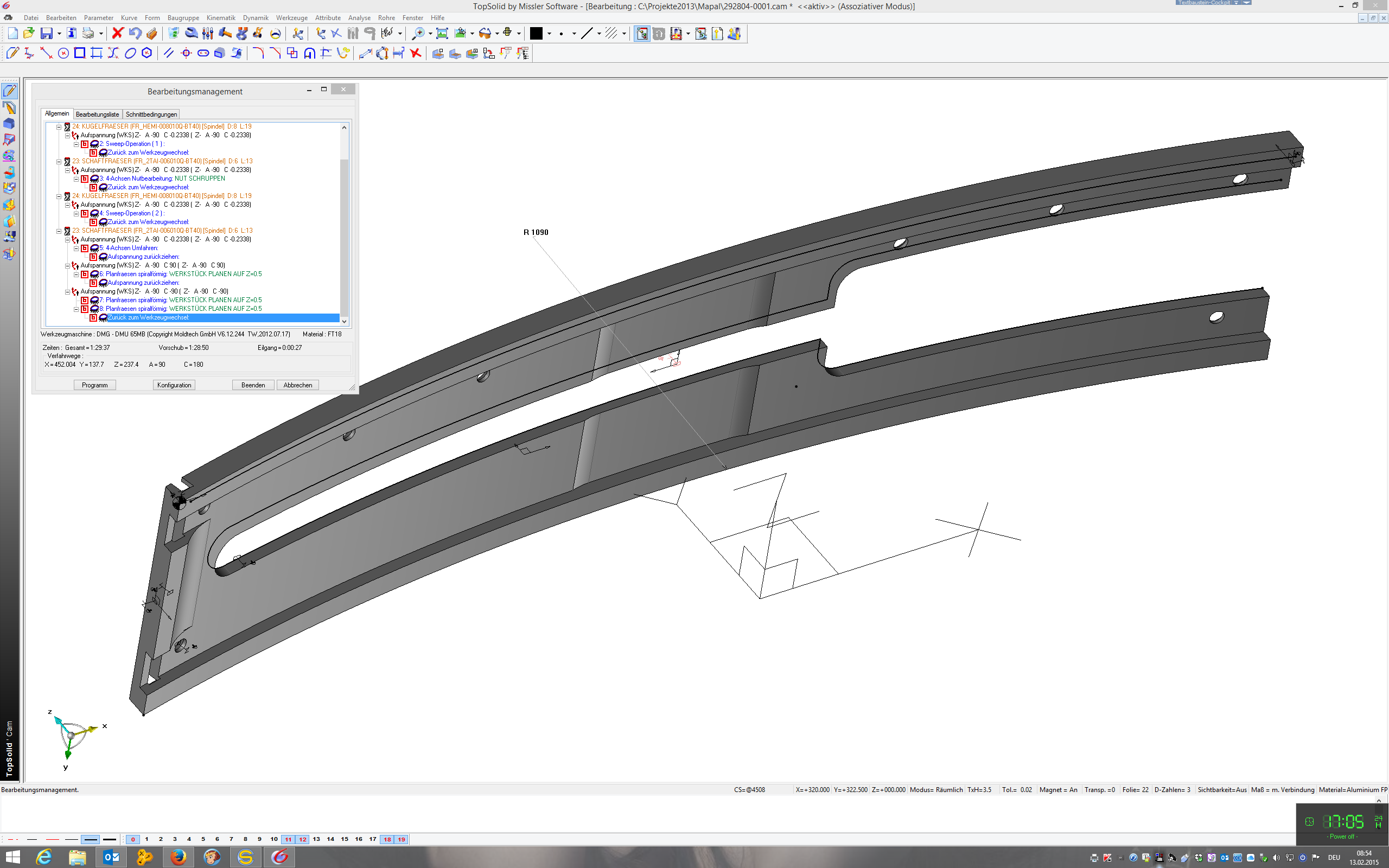Switch to the Bearbeitungsliste tab
Viewport: 1389px width, 868px height.
click(x=98, y=114)
